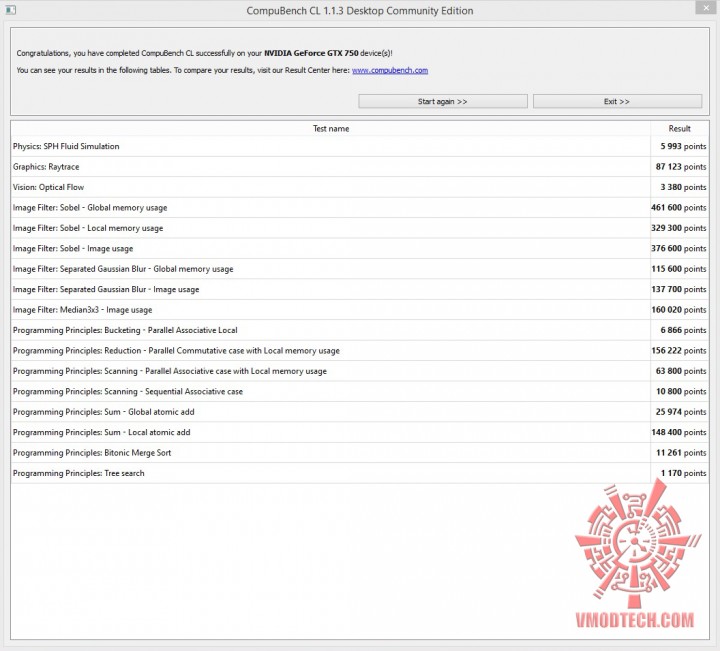Screen dimensions: 720x651
Task: Click the 25 974 points result
Action: pos(681,412)
